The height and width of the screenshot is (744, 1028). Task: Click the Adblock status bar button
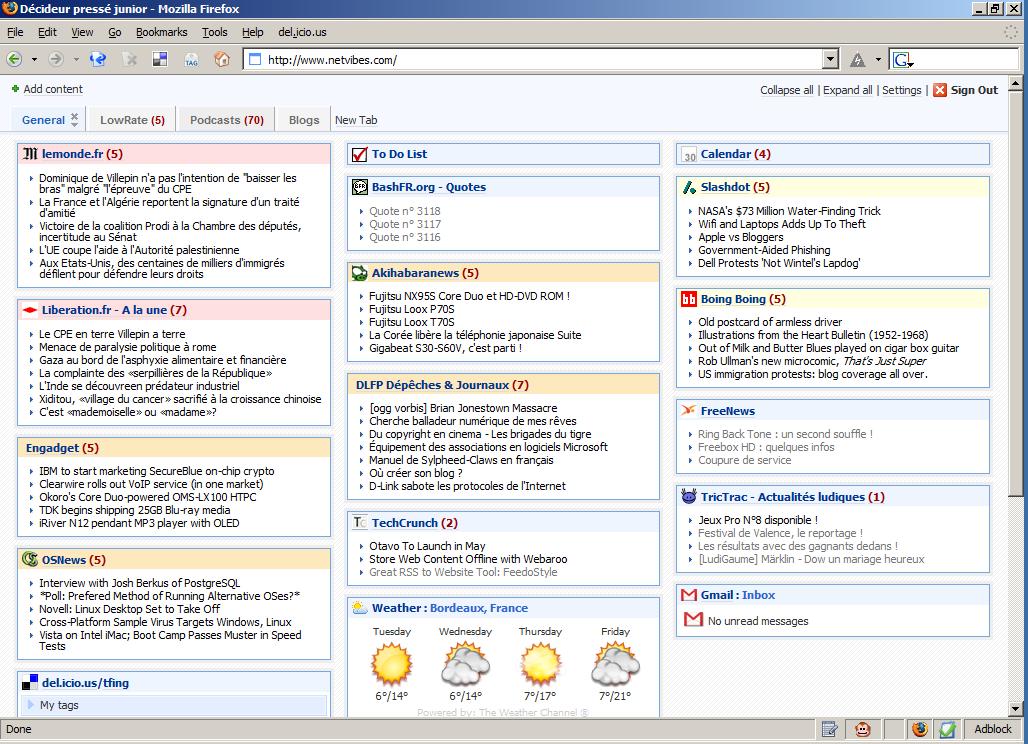coord(992,729)
